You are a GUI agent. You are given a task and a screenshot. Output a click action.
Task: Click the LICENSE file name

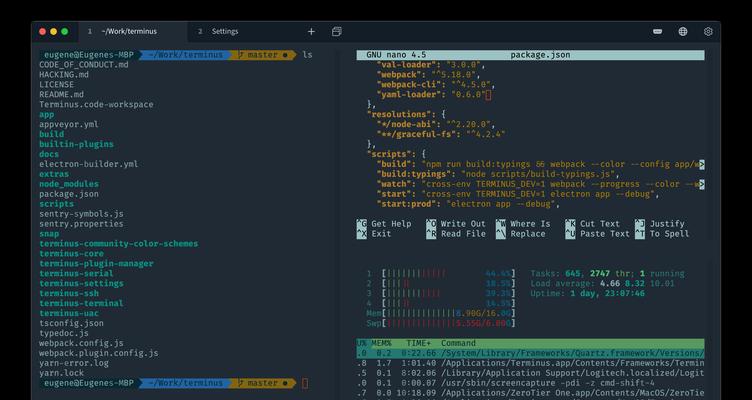[x=57, y=84]
